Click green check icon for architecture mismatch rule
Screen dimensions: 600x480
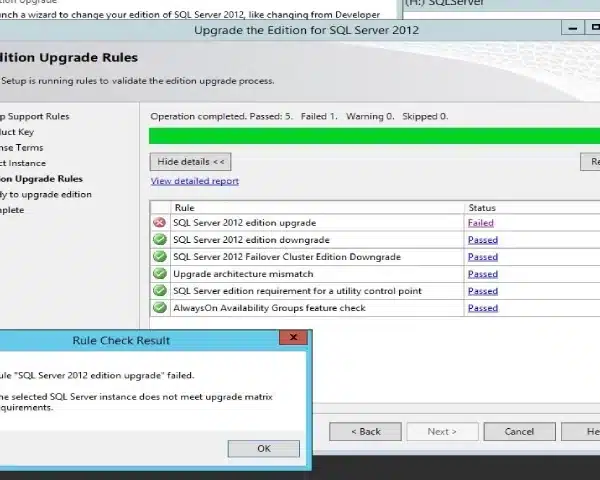[160, 274]
